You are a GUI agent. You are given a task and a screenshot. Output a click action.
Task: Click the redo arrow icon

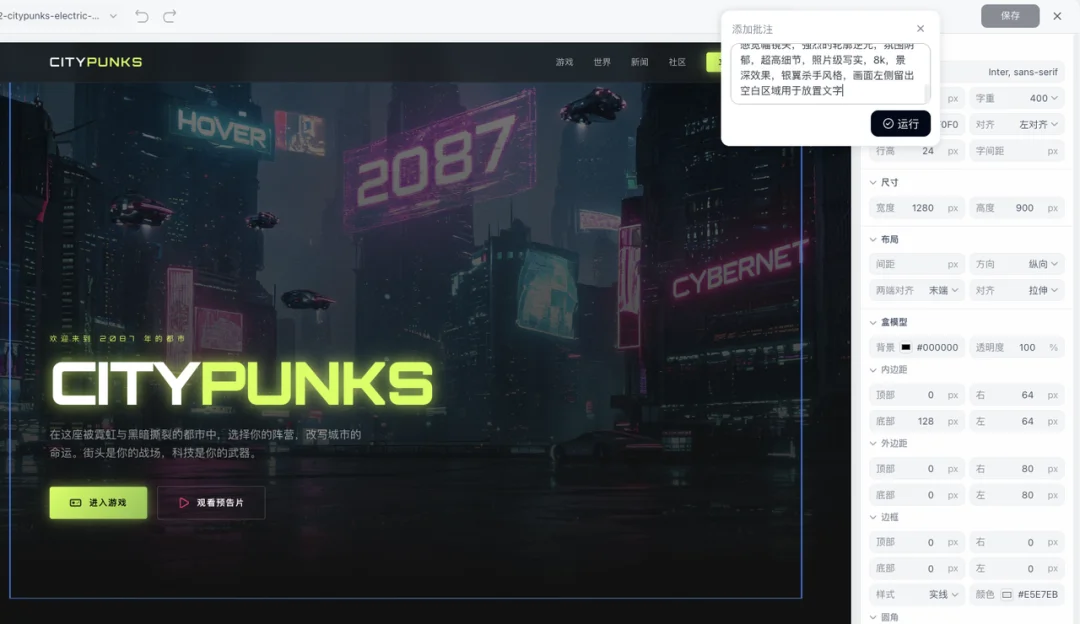(x=169, y=16)
